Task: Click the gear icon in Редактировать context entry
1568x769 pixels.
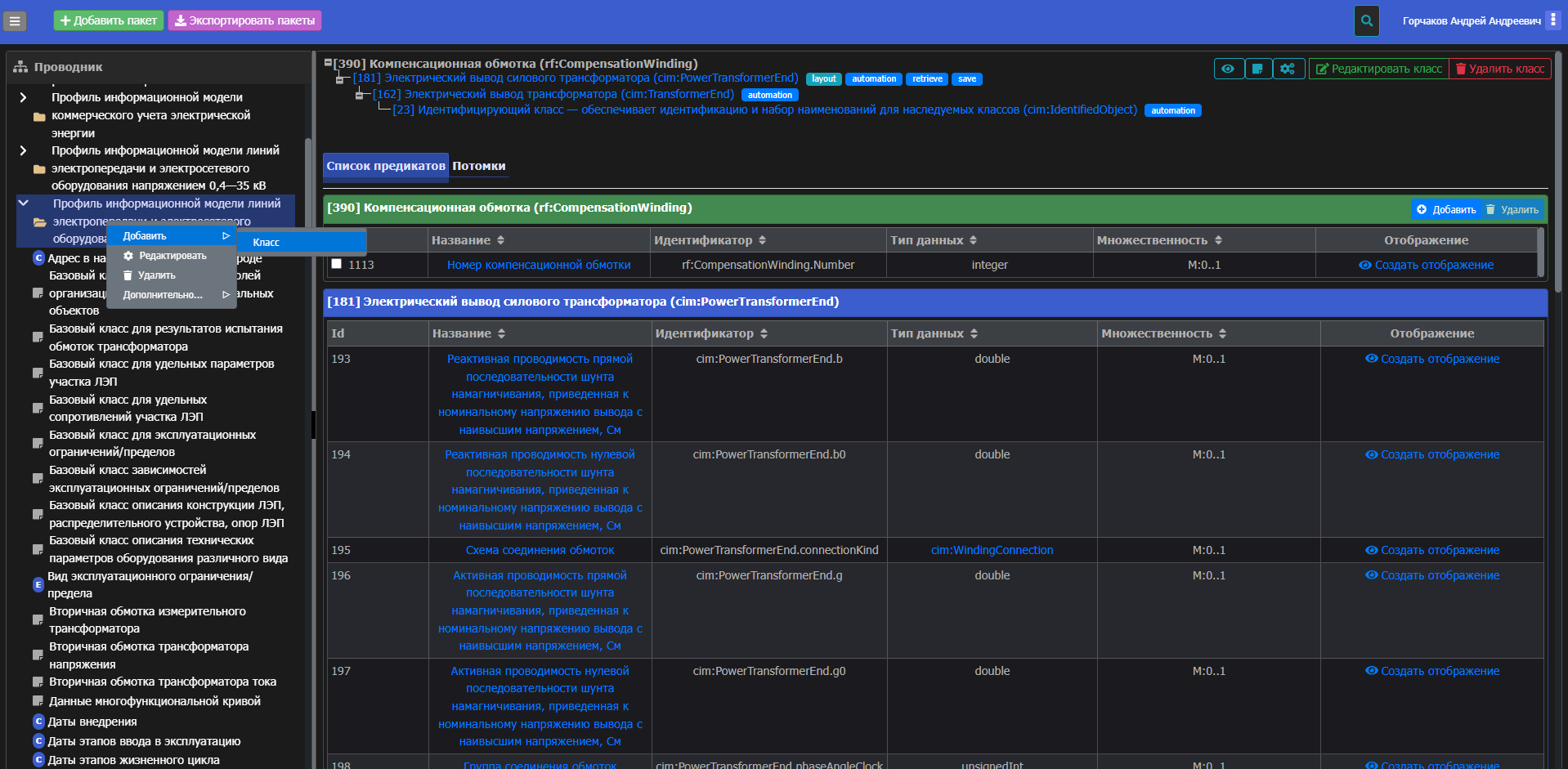Action: point(128,256)
